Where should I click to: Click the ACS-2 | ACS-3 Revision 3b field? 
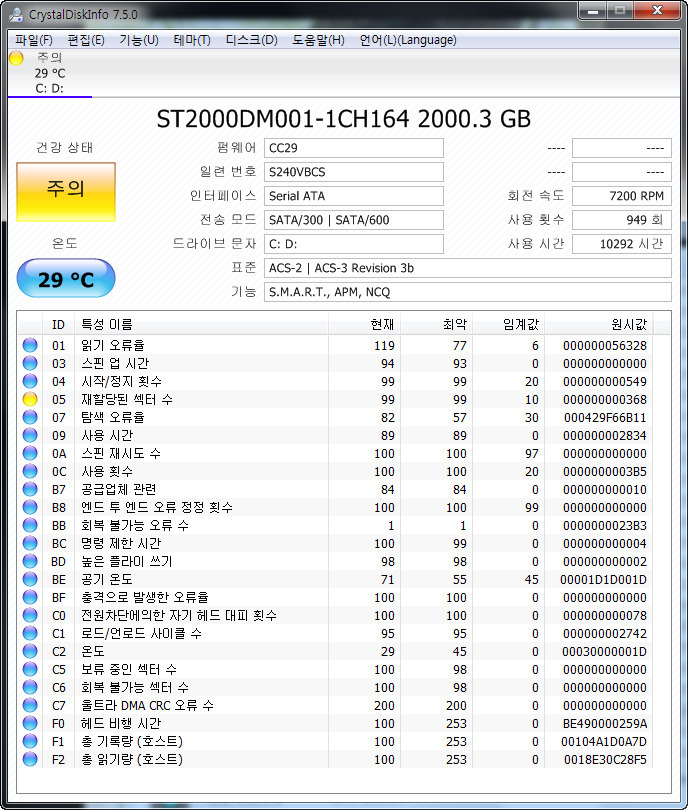[468, 268]
